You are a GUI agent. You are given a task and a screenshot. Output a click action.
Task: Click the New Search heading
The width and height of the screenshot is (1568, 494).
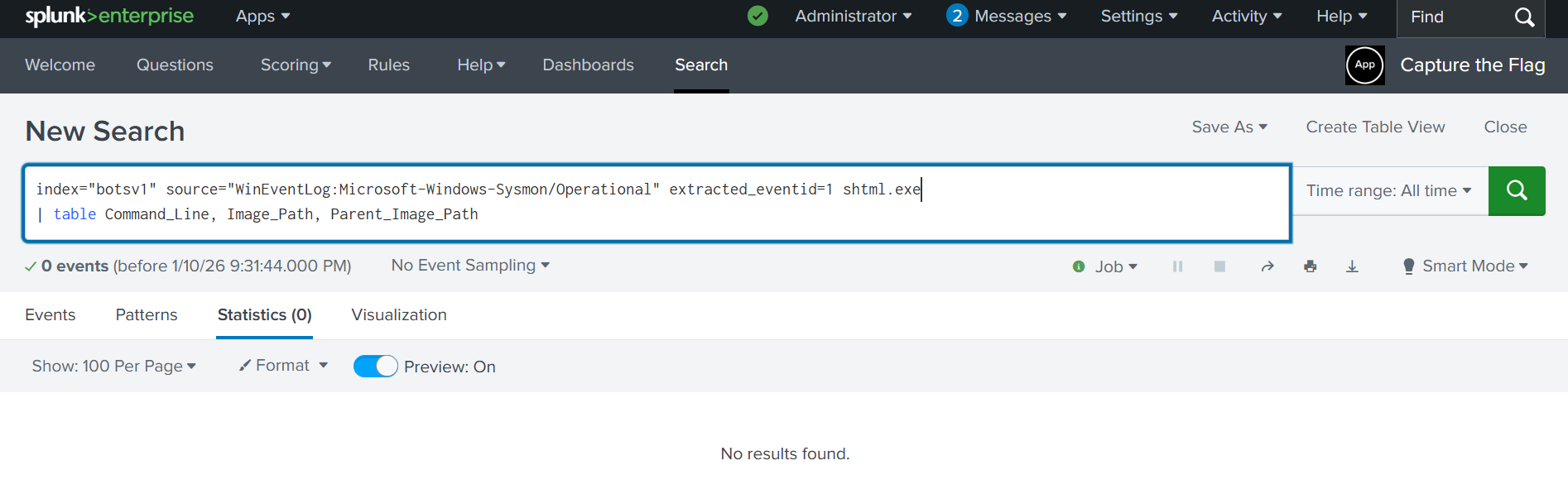tap(105, 131)
